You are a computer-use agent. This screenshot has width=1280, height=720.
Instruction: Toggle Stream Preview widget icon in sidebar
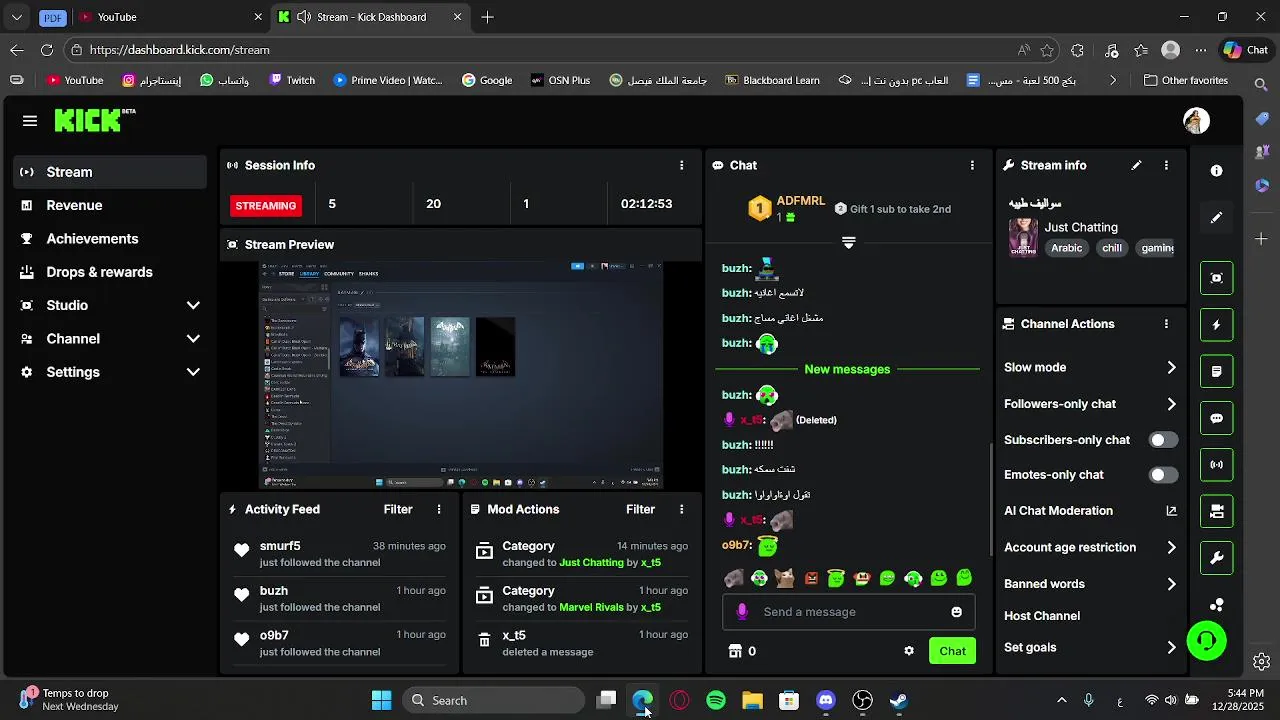[x=1216, y=278]
